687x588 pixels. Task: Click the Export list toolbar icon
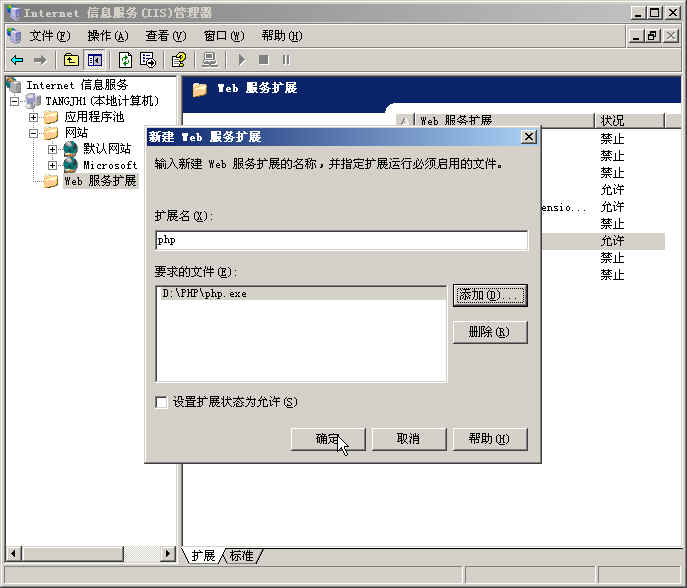148,60
